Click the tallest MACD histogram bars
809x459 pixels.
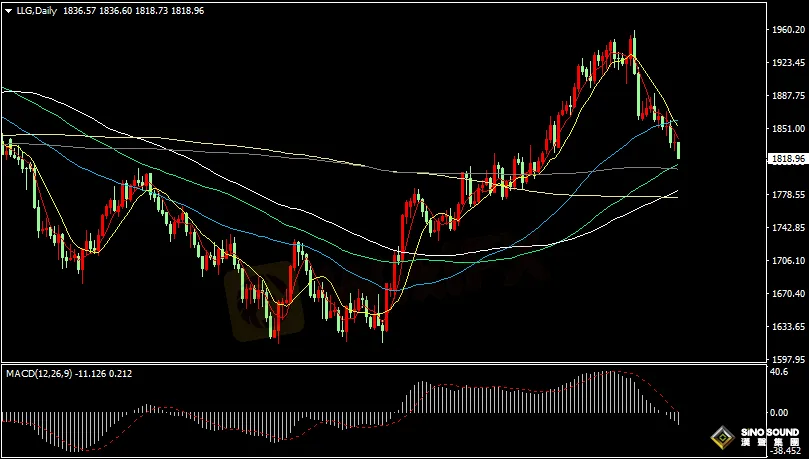click(605, 392)
